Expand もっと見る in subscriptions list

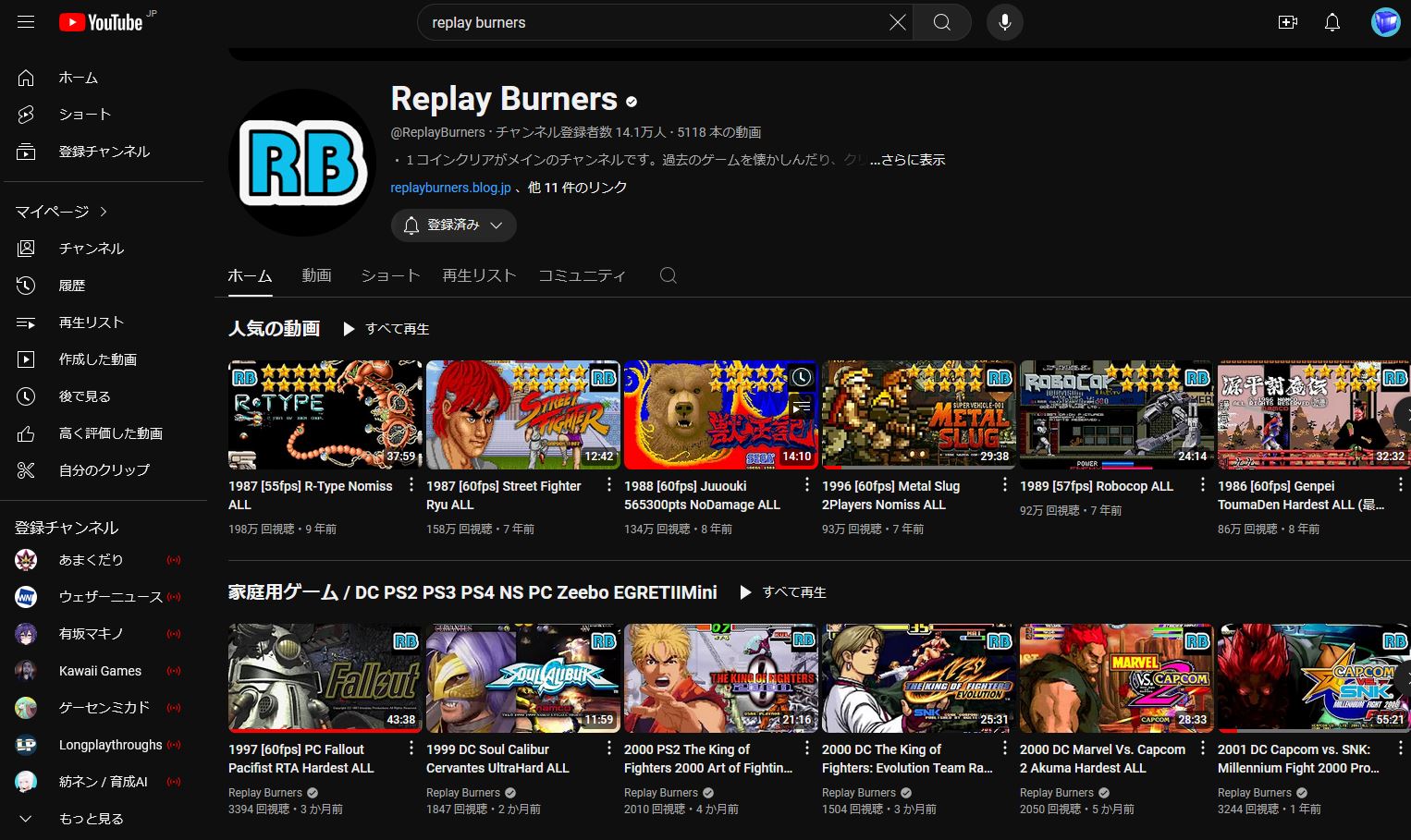coord(104,819)
